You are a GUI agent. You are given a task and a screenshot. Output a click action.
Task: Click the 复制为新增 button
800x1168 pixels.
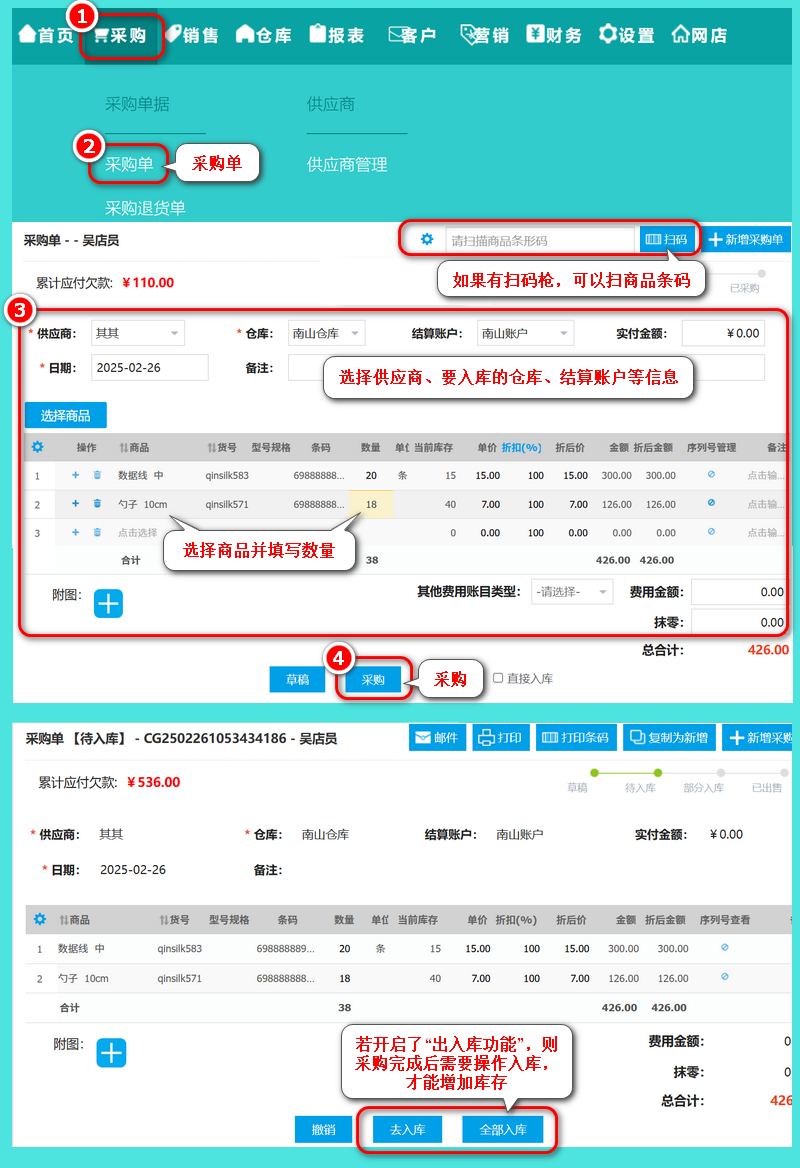tap(670, 737)
